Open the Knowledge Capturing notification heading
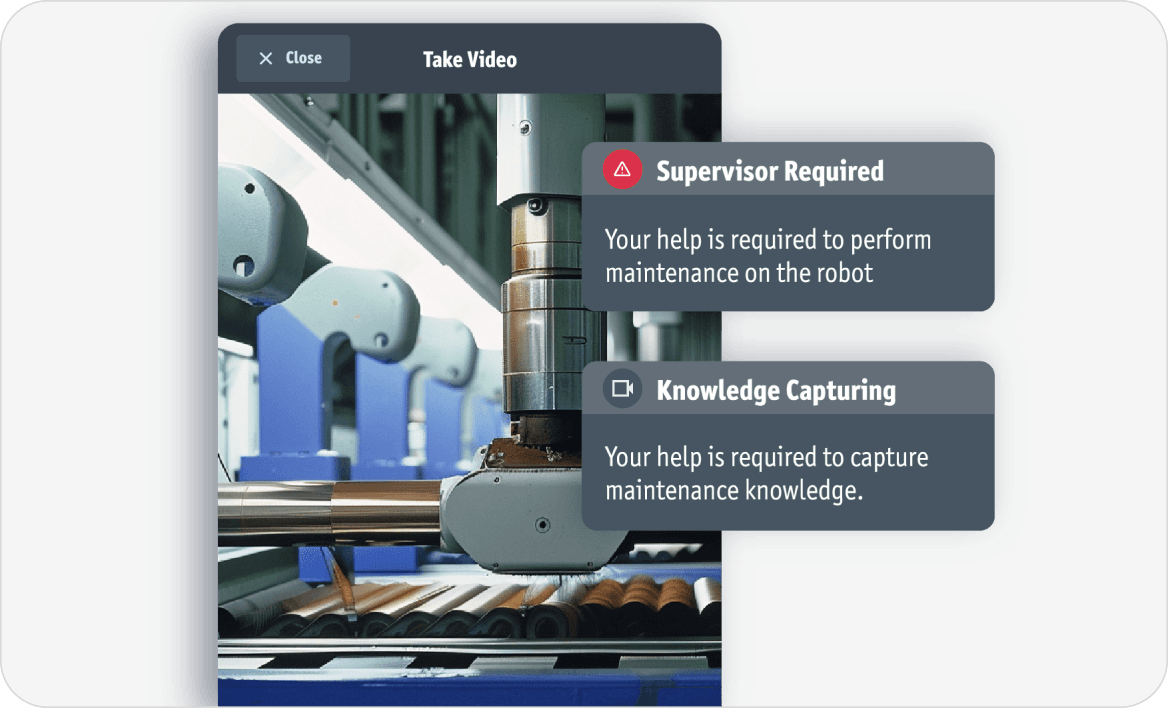The height and width of the screenshot is (708, 1168). [775, 390]
